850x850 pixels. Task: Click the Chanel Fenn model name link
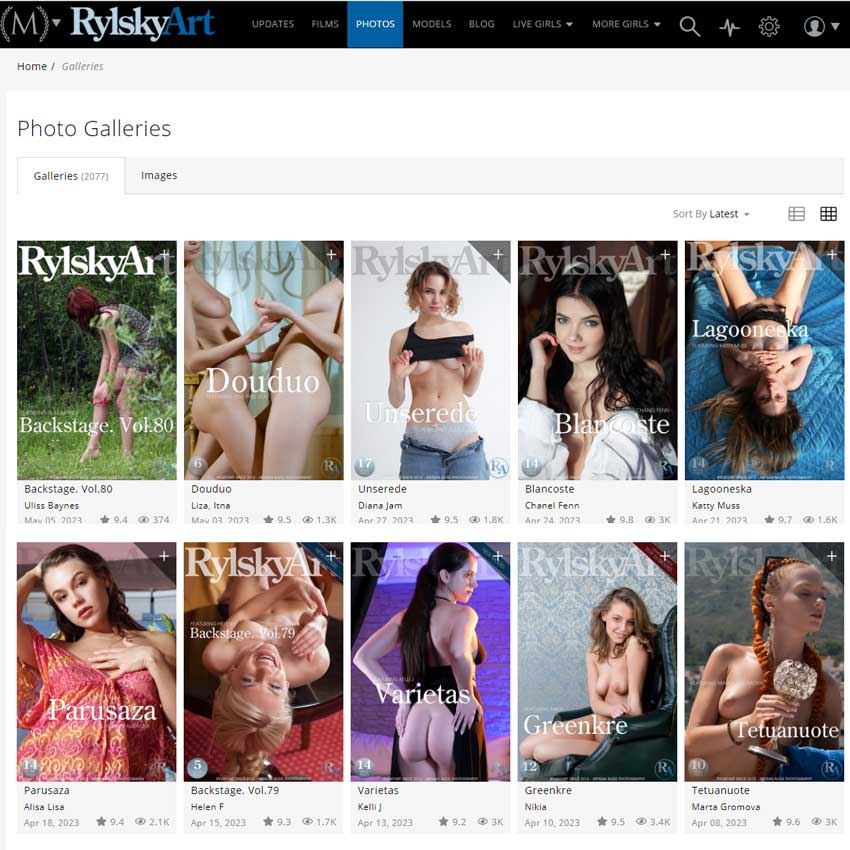[552, 505]
